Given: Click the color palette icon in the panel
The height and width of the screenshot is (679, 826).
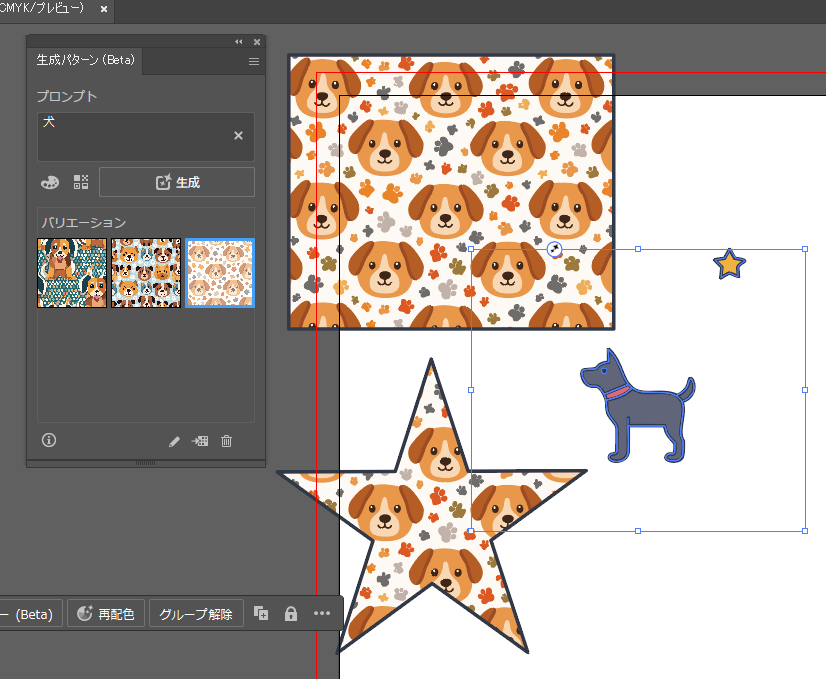Looking at the screenshot, I should [x=50, y=182].
